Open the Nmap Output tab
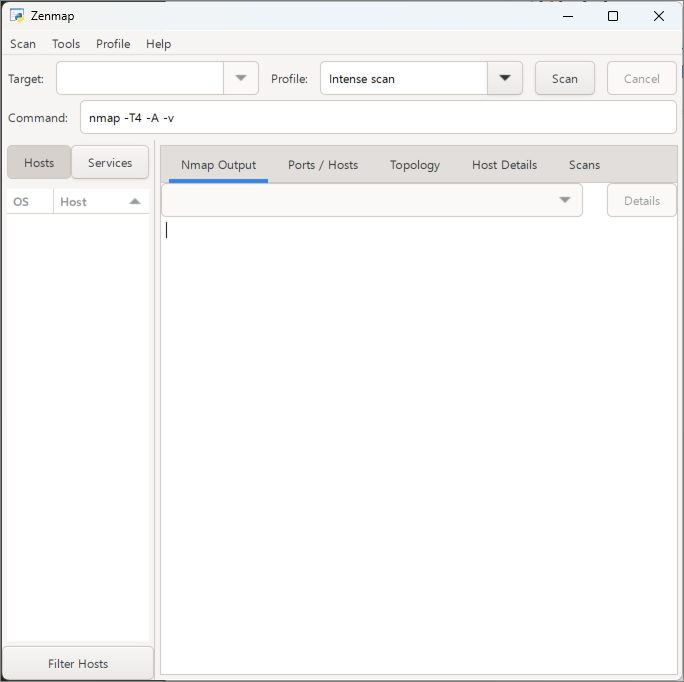 218,165
